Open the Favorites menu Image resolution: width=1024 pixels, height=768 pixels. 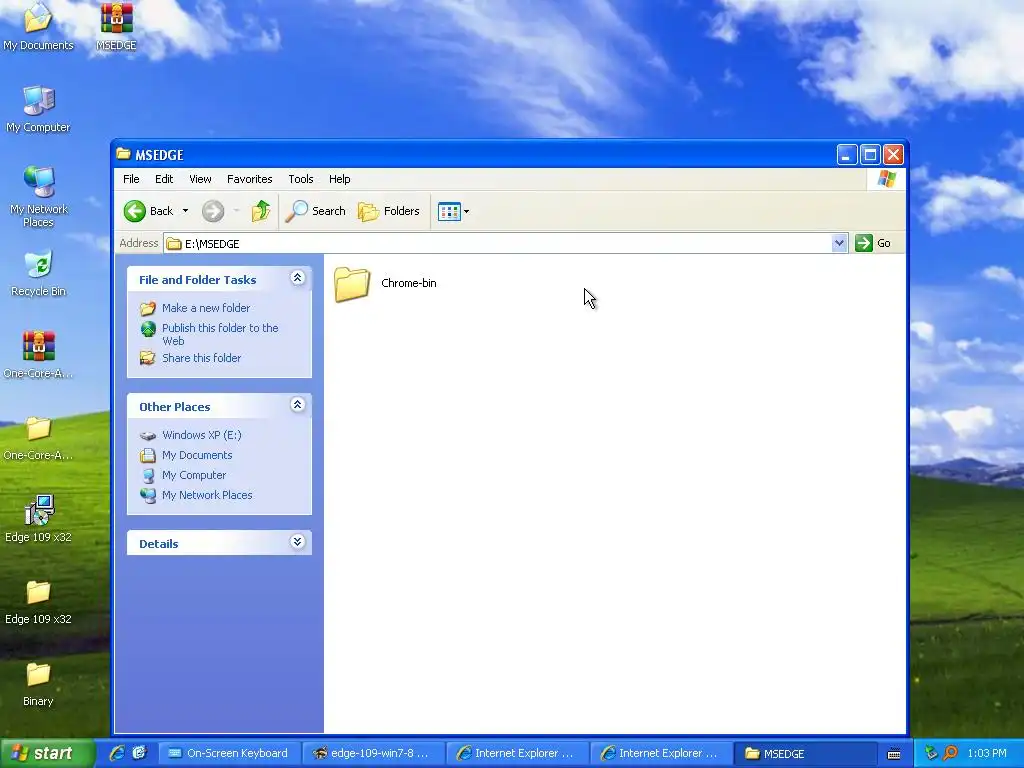pos(249,179)
